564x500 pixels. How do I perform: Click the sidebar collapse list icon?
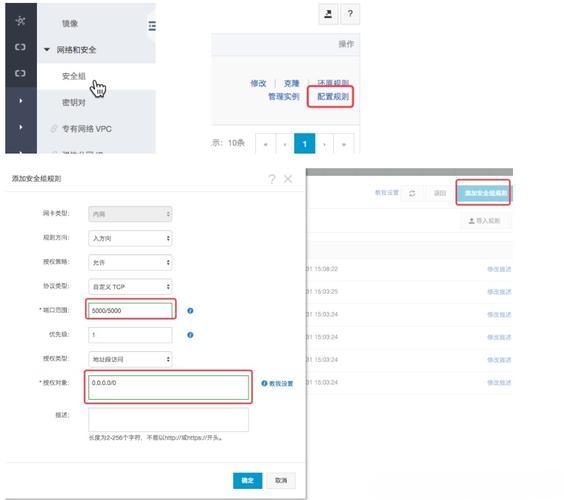(152, 26)
